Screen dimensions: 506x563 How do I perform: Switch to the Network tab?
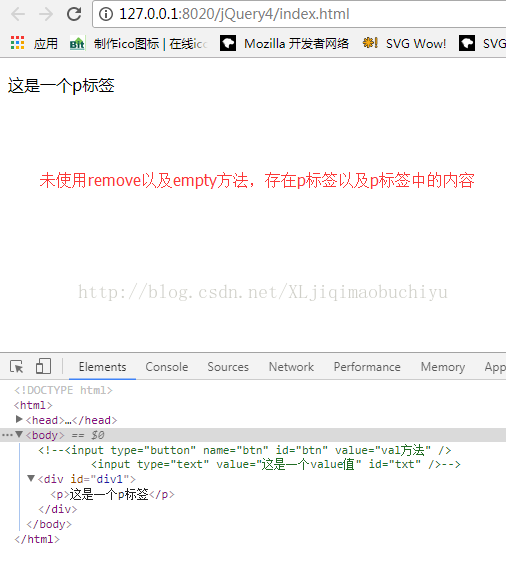coord(291,367)
